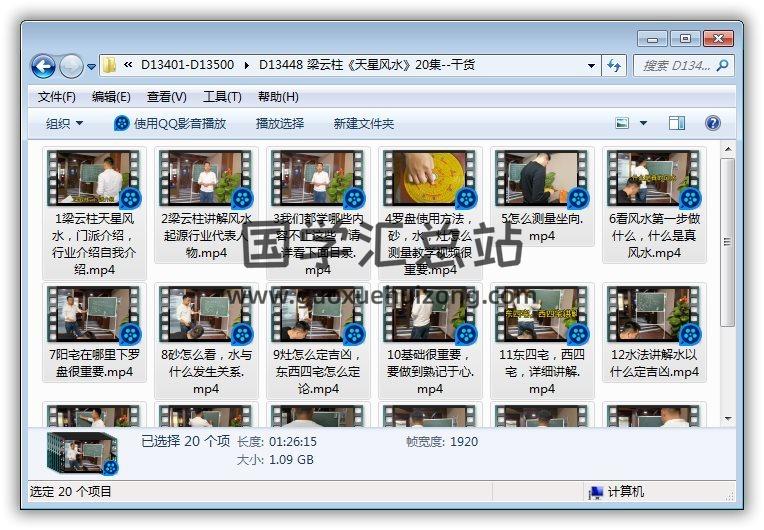The width and height of the screenshot is (764, 530).
Task: Click the change view icon
Action: coord(622,123)
